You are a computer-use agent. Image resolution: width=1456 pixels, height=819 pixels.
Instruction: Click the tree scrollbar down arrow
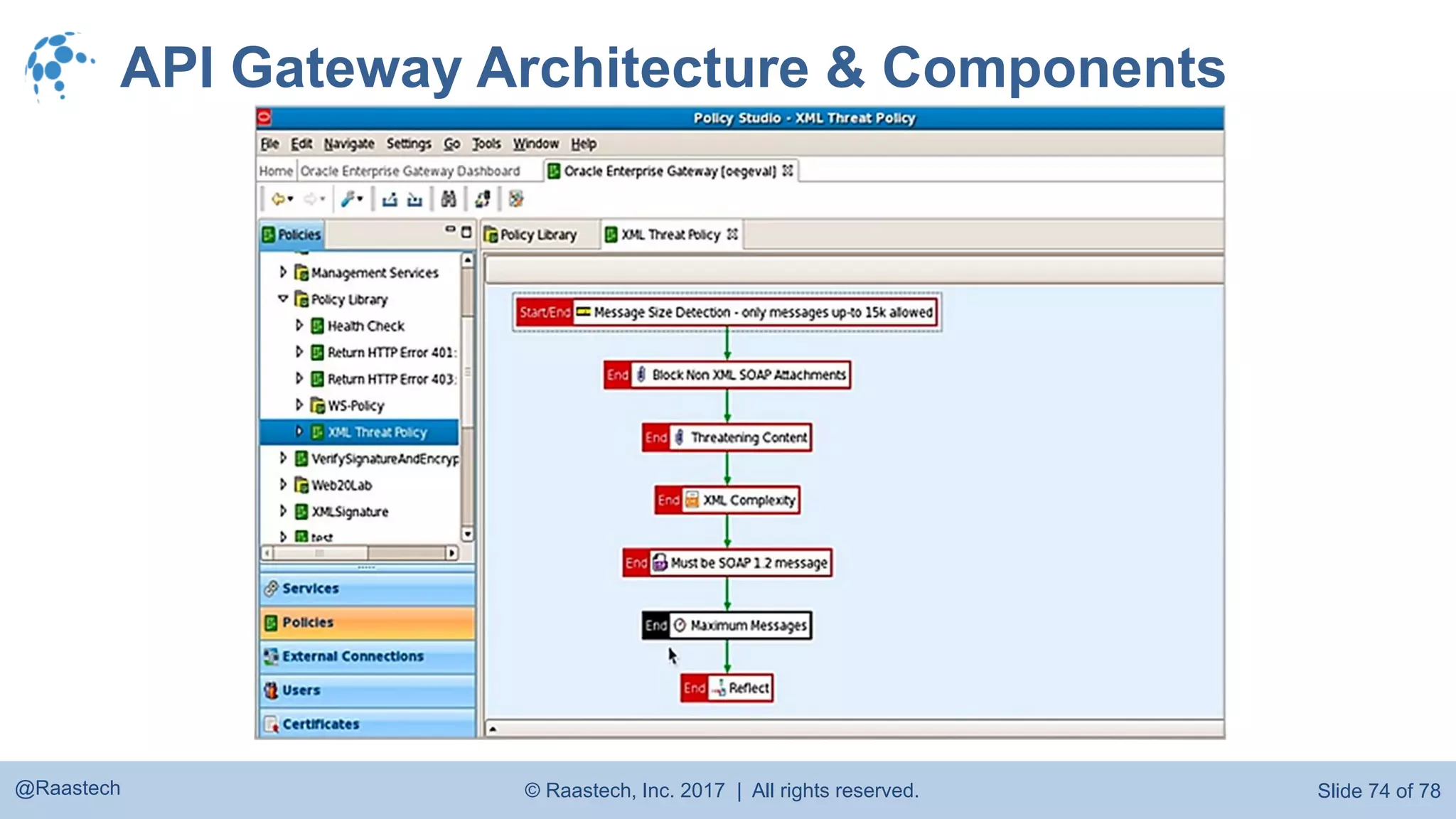click(x=467, y=534)
